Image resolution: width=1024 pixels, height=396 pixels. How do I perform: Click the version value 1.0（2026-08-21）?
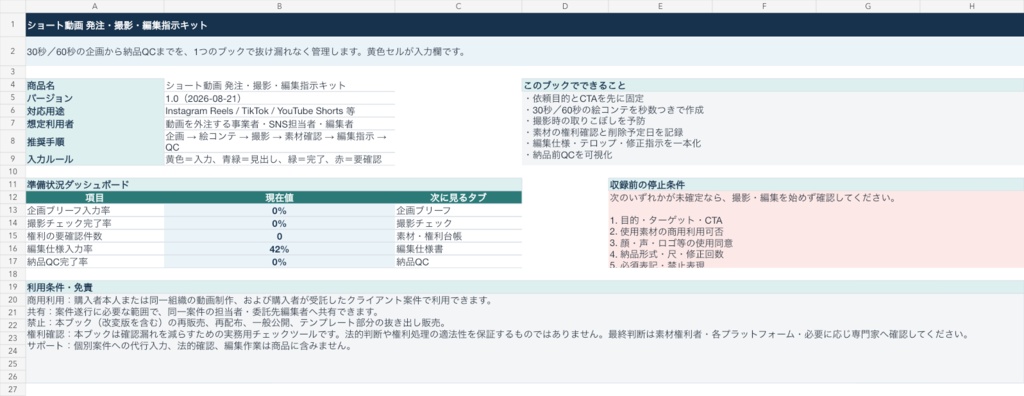280,98
